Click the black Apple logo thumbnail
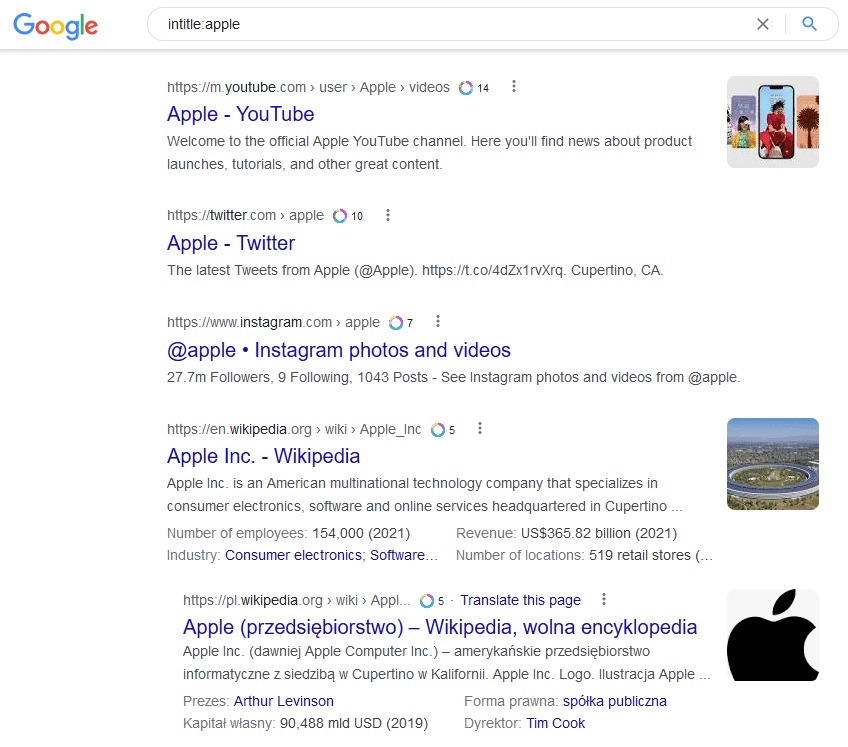848x747 pixels. pos(772,634)
